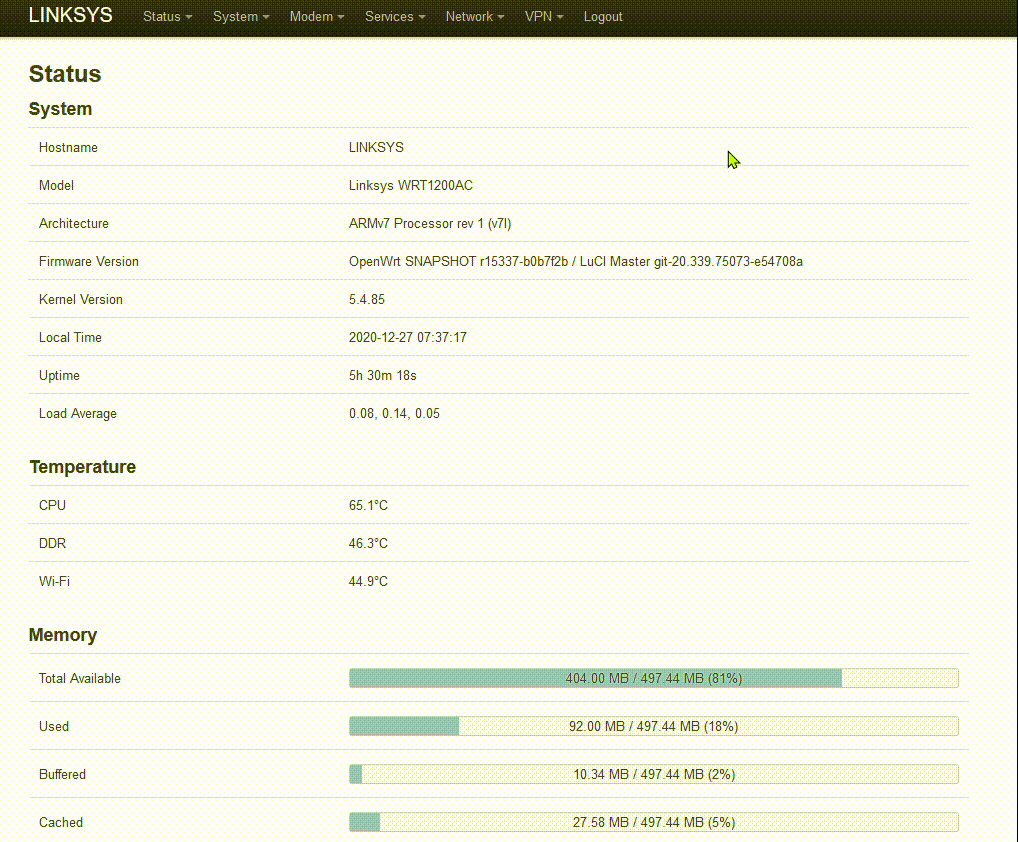Select hostname value LINKSYS
1018x842 pixels.
click(376, 147)
